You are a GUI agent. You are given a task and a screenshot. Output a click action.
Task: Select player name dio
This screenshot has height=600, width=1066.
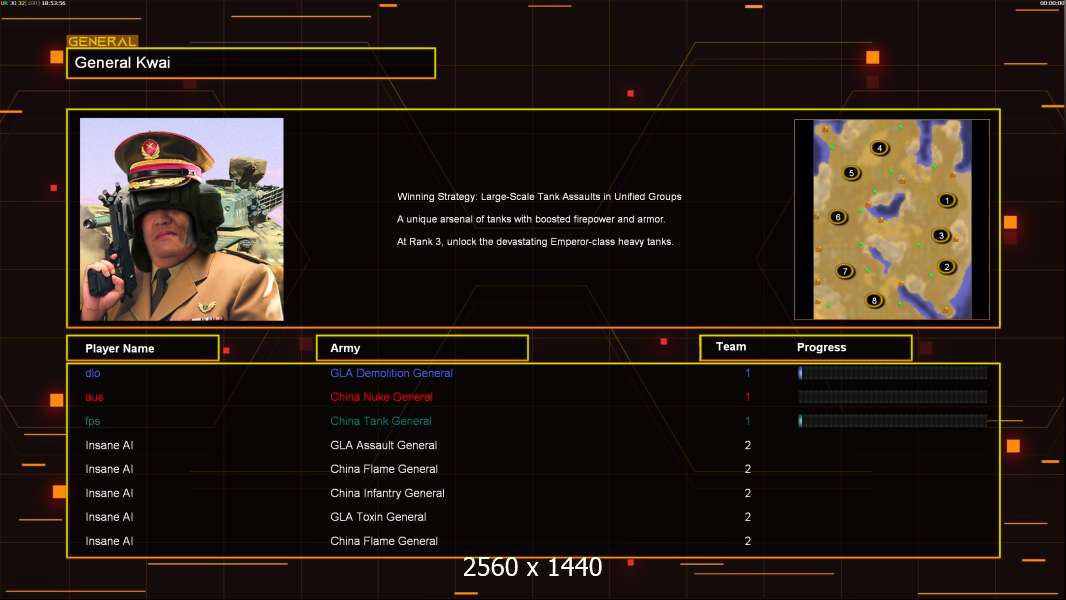[x=92, y=373]
